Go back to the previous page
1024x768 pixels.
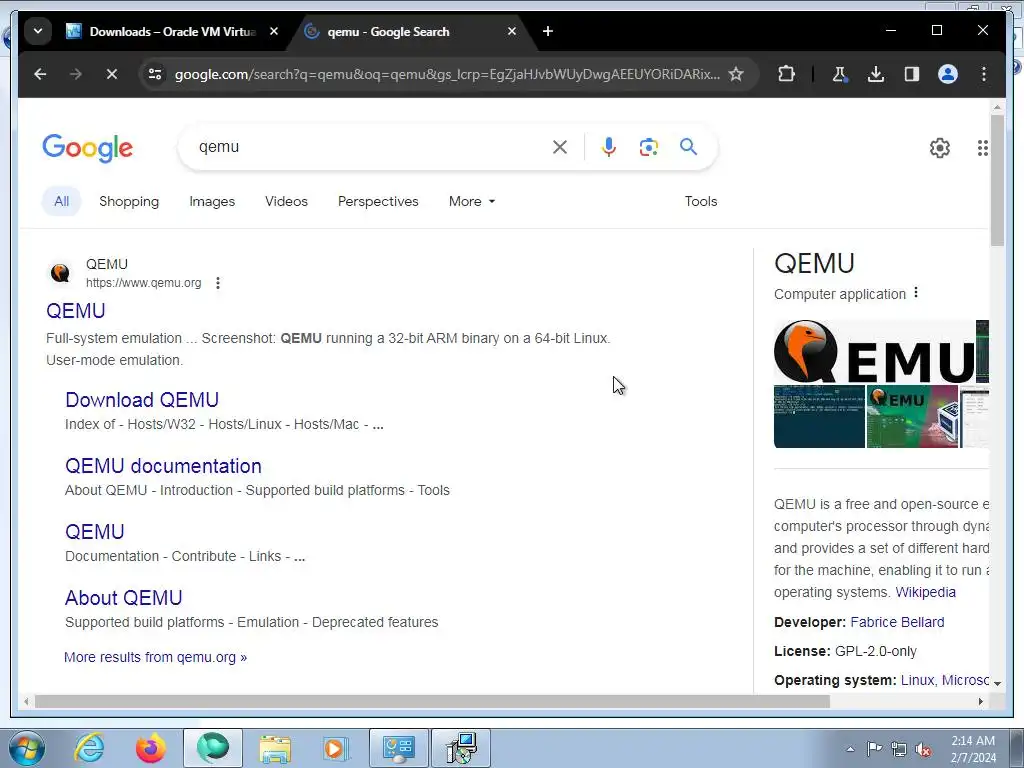point(40,74)
